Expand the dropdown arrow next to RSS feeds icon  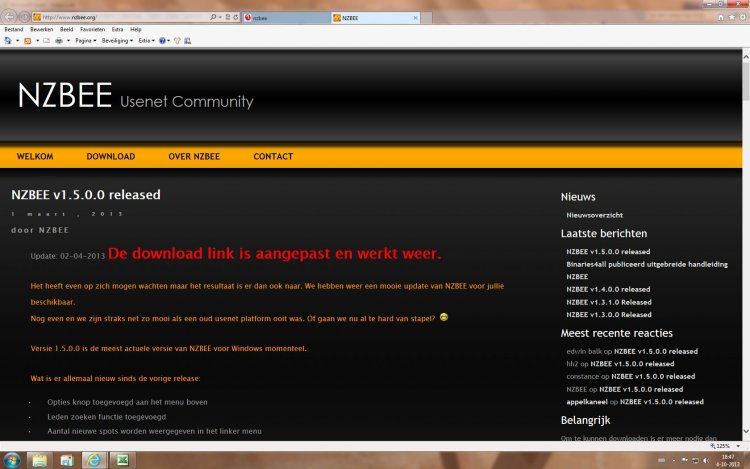coord(37,41)
